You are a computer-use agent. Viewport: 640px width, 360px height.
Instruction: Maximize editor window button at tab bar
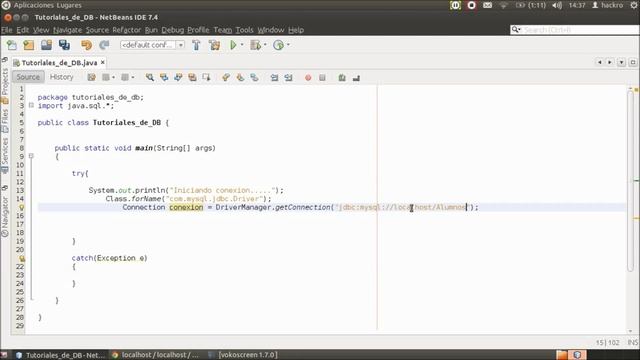(x=633, y=62)
